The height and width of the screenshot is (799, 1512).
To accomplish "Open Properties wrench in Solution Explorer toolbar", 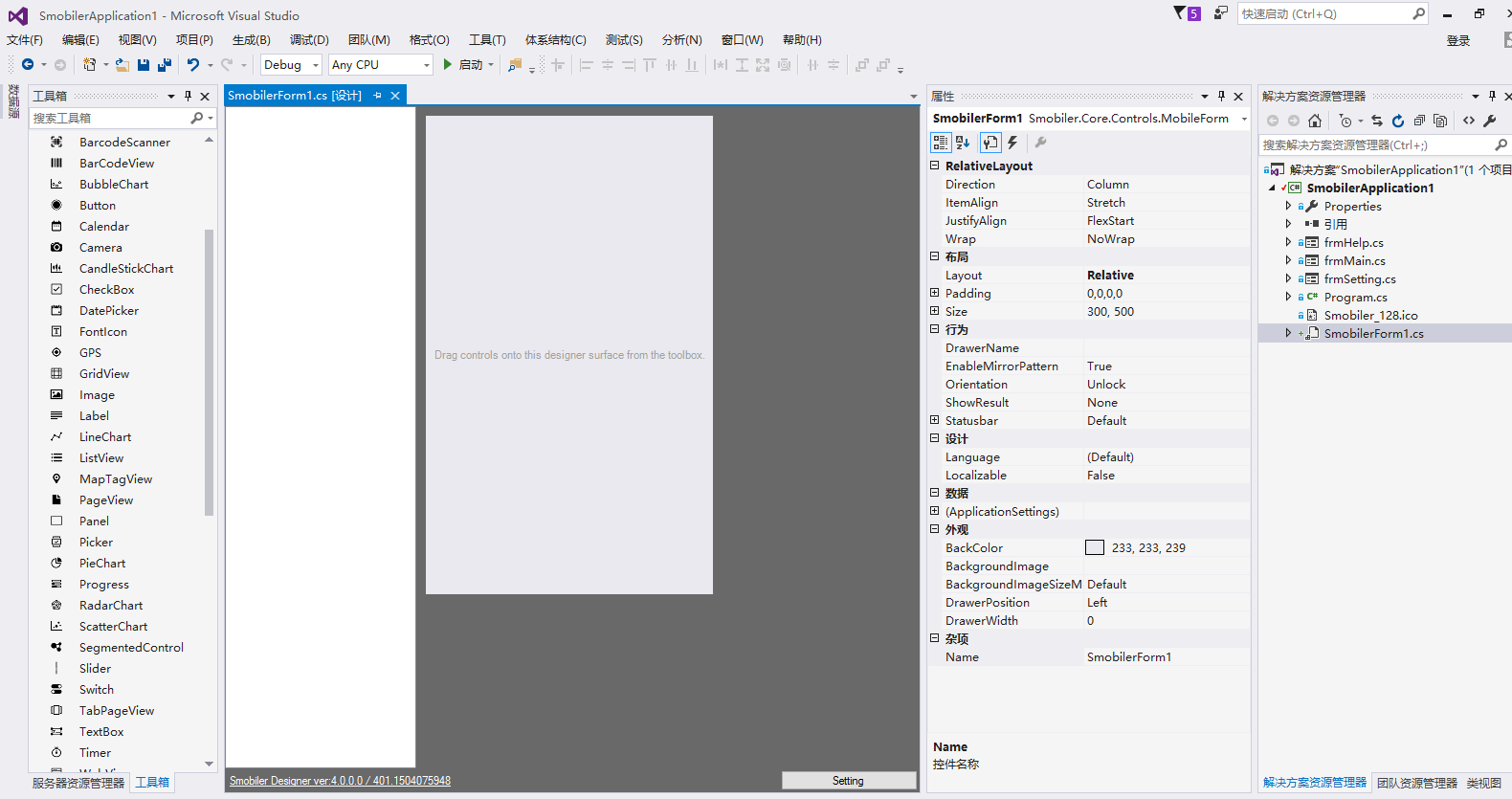I will [1490, 121].
